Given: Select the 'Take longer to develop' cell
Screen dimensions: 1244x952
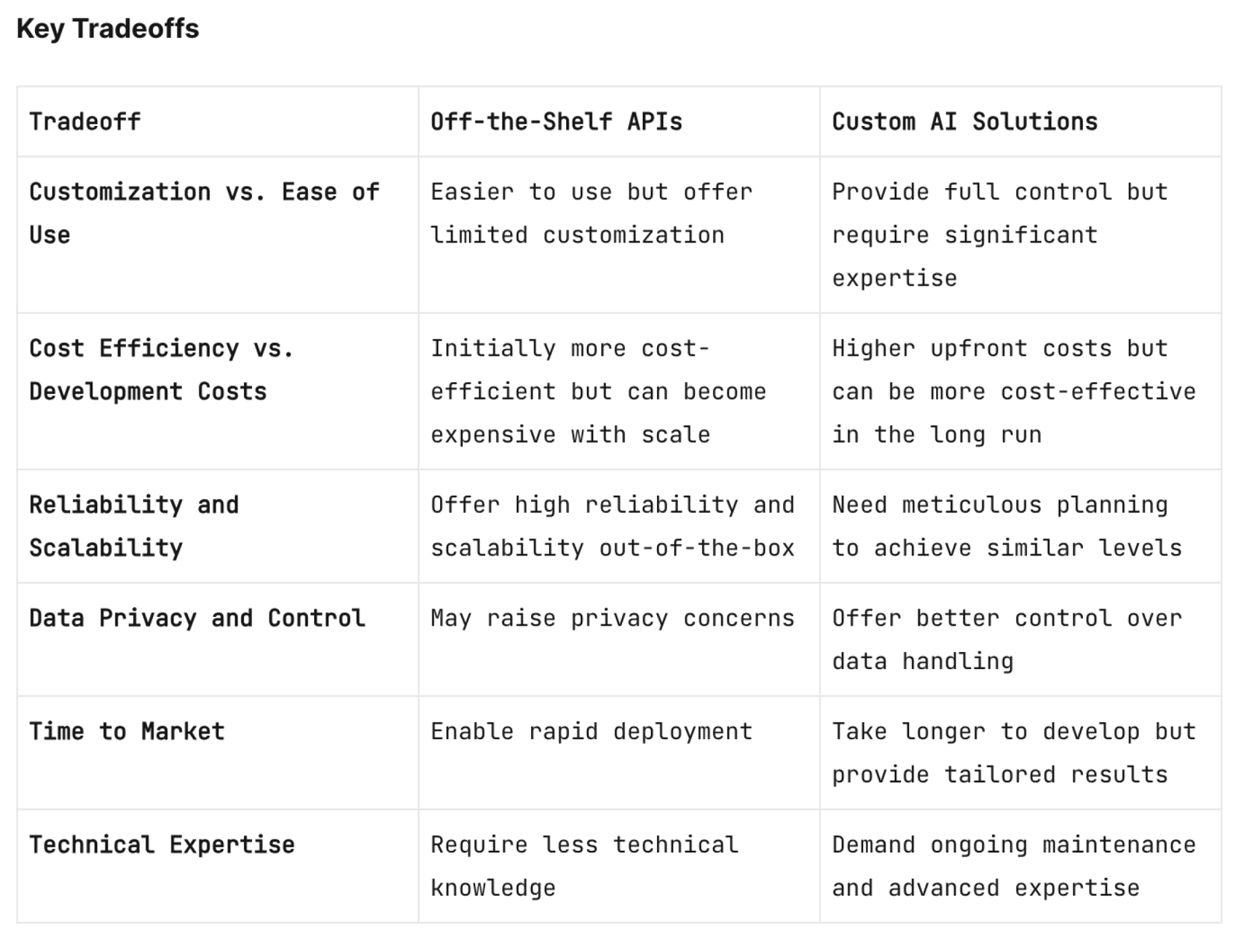Looking at the screenshot, I should (x=1020, y=753).
